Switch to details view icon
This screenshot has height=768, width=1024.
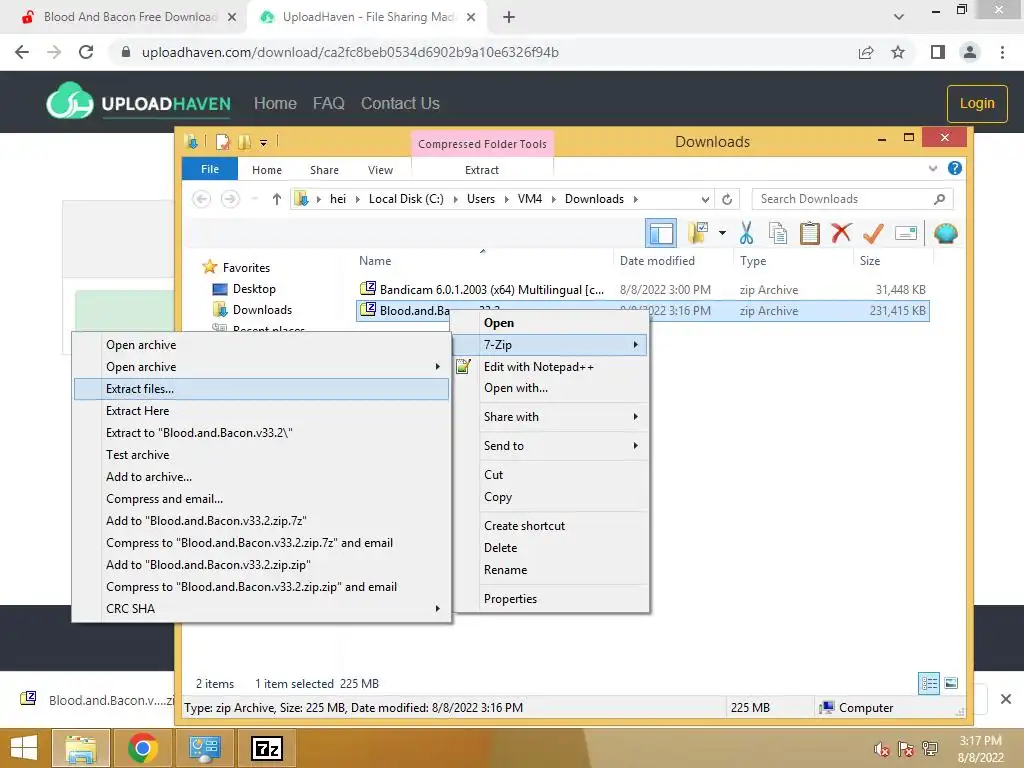(929, 684)
